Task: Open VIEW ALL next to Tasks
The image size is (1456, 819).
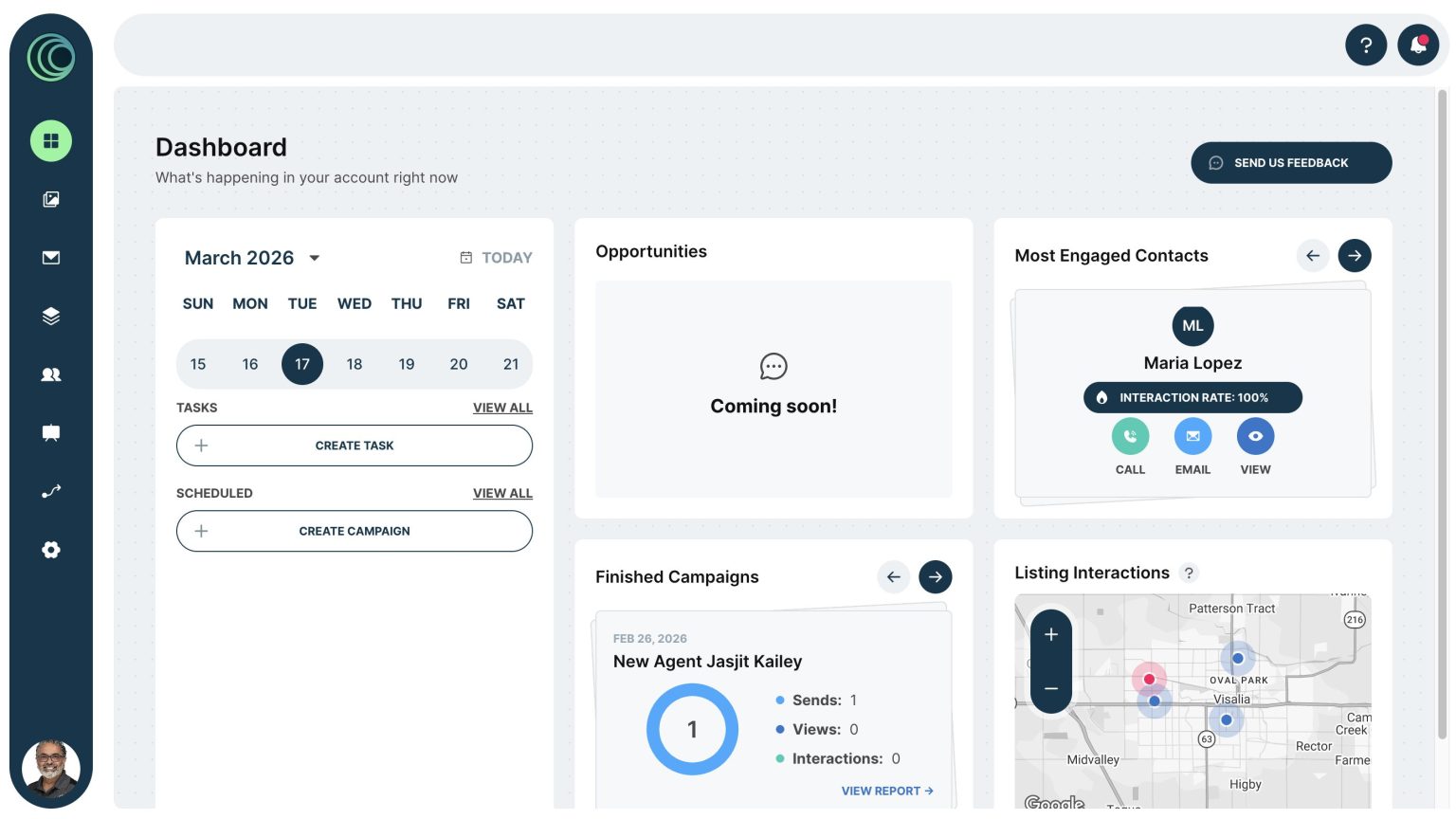Action: coord(502,408)
